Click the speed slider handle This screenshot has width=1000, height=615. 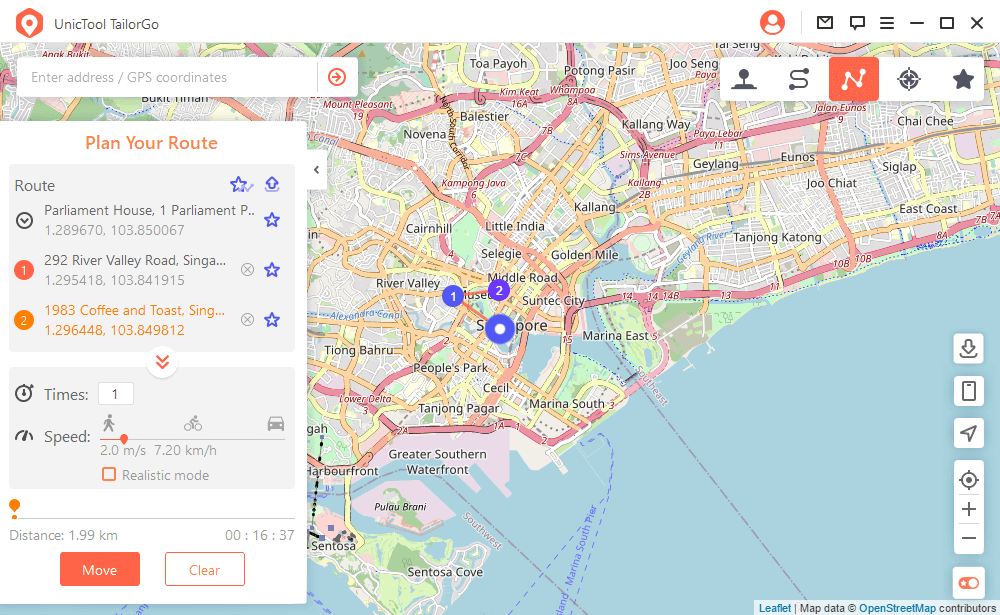pos(124,439)
